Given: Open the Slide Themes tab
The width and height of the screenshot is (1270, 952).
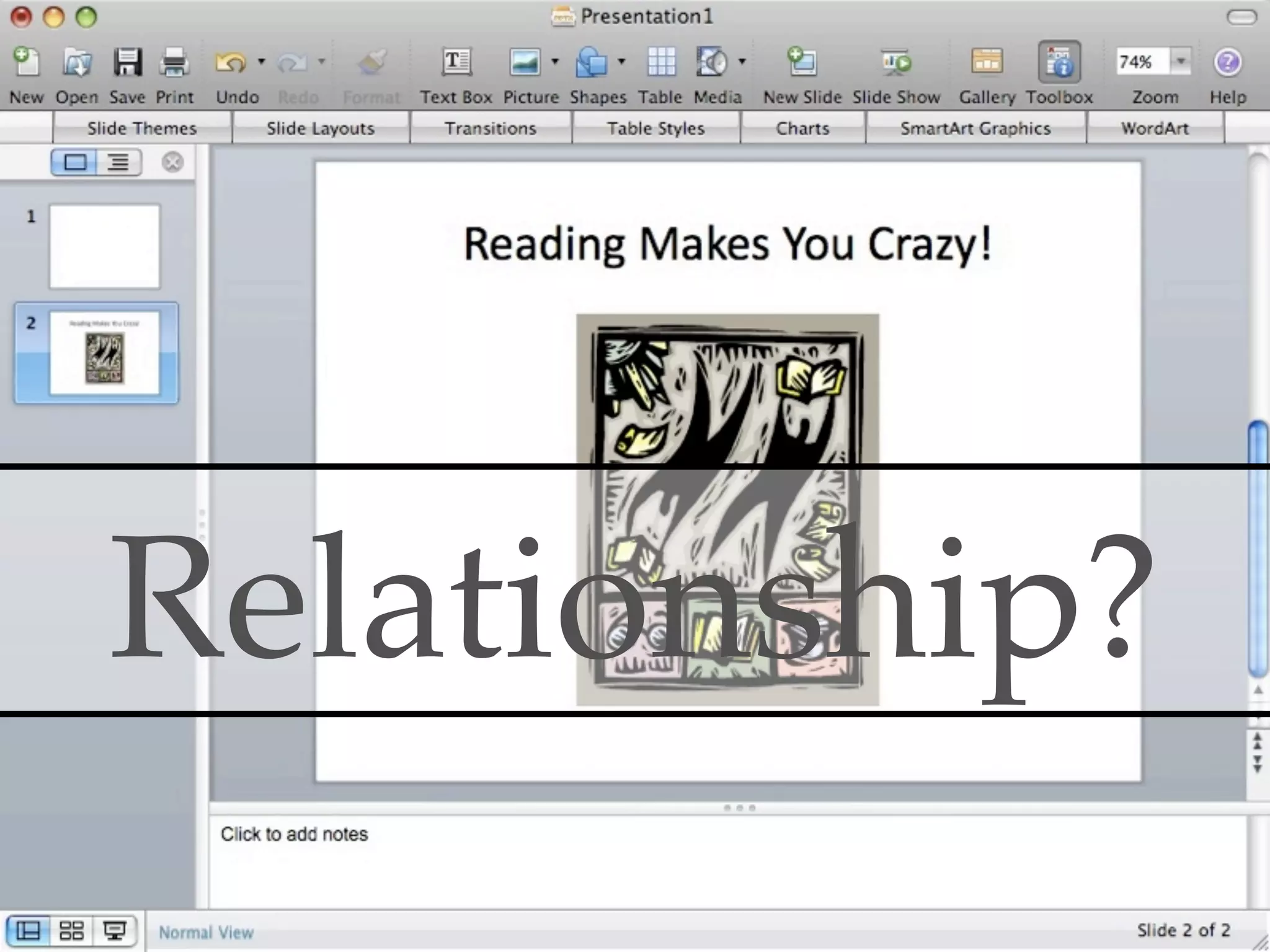Looking at the screenshot, I should click(142, 128).
